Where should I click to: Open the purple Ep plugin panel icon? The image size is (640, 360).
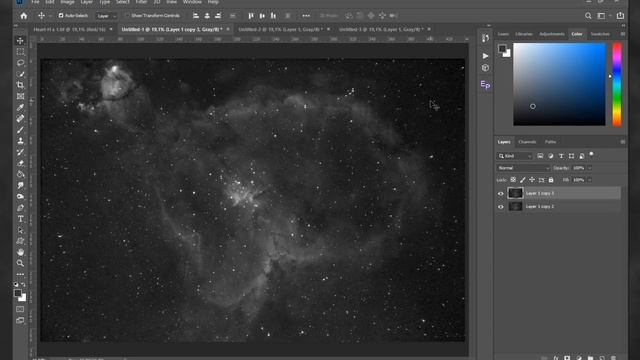tap(485, 85)
